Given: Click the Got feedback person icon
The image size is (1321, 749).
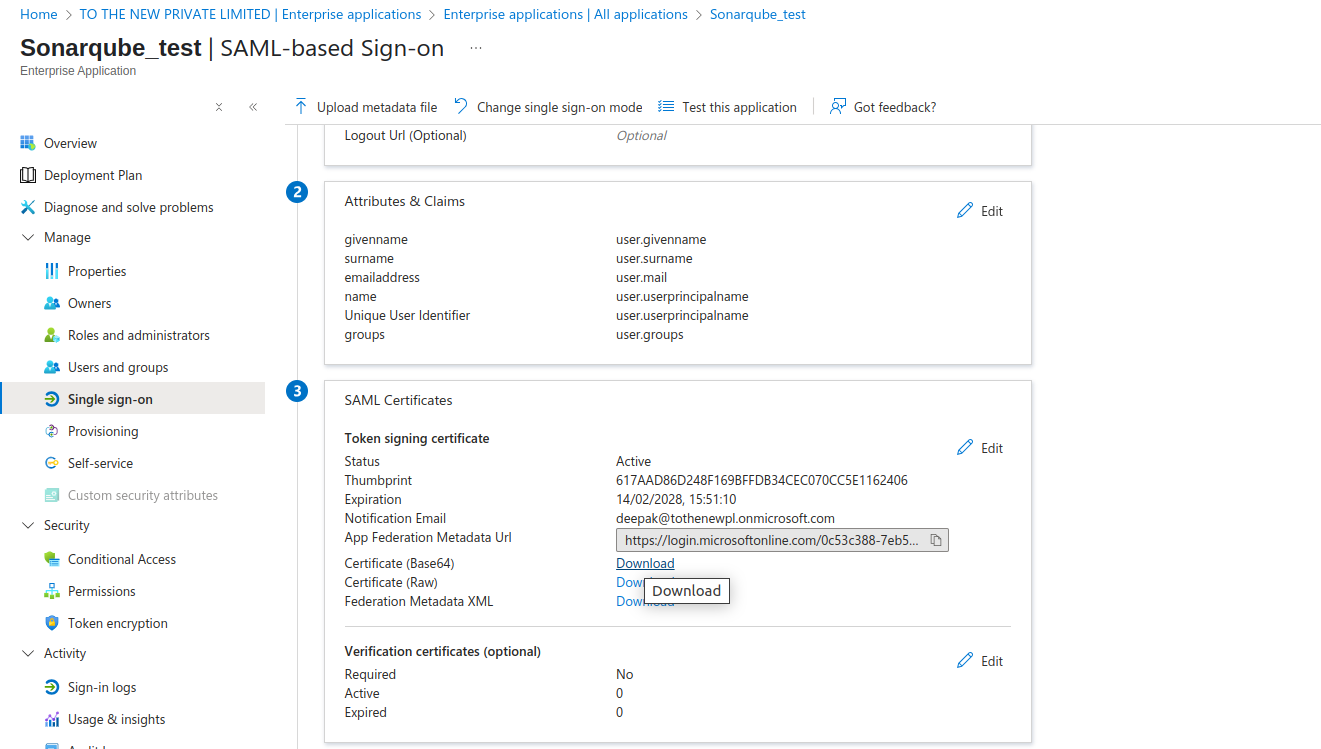Looking at the screenshot, I should coord(838,106).
